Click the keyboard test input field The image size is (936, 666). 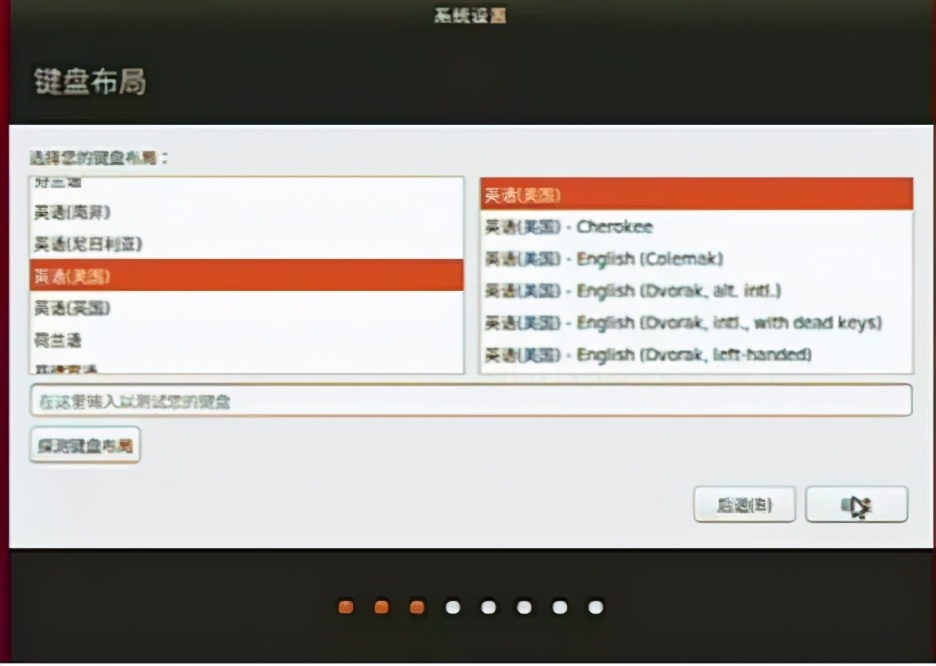(x=470, y=400)
